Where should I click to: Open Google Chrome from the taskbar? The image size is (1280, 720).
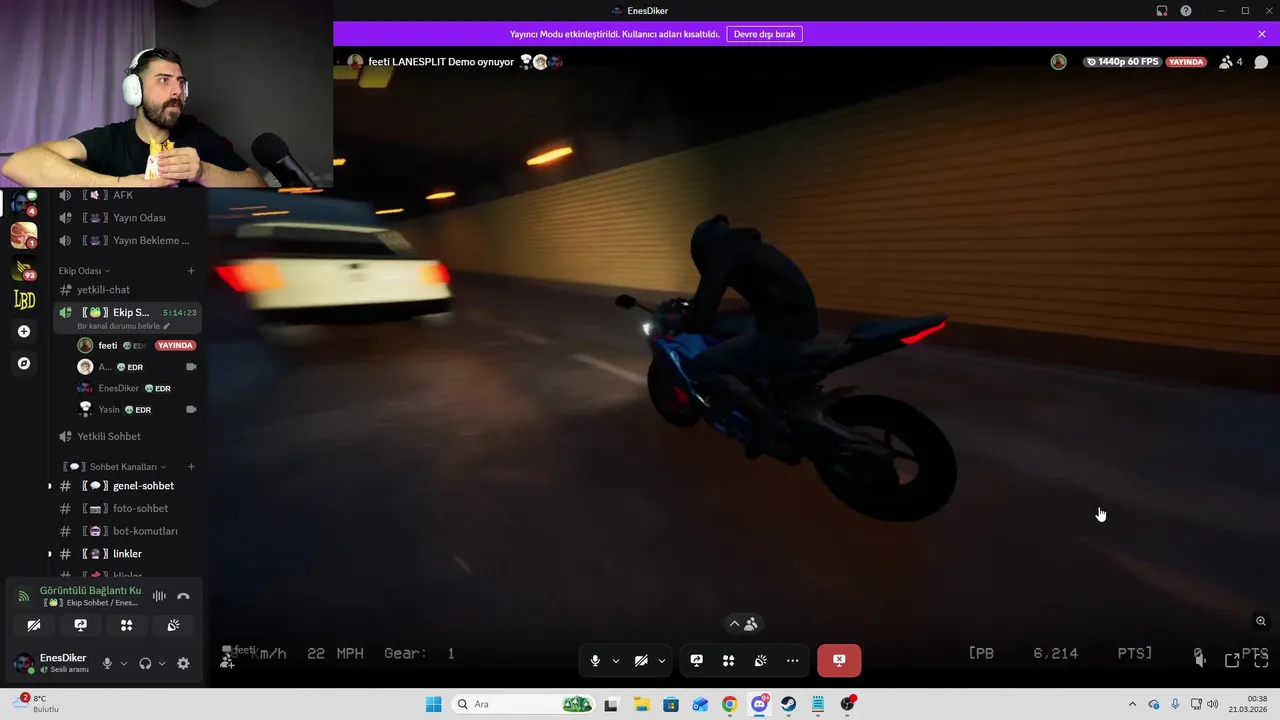coord(730,704)
